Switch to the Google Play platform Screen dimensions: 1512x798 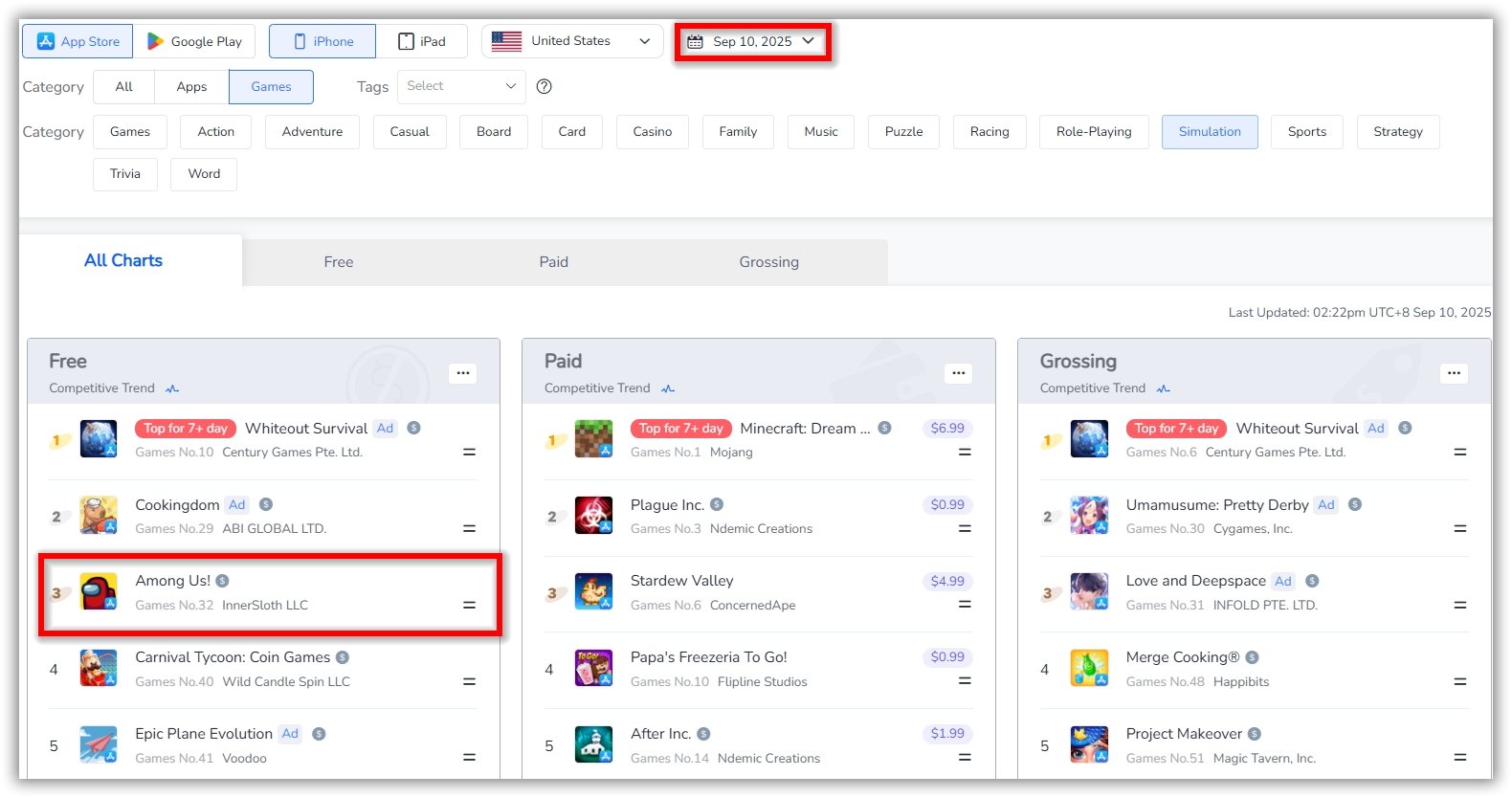tap(194, 41)
